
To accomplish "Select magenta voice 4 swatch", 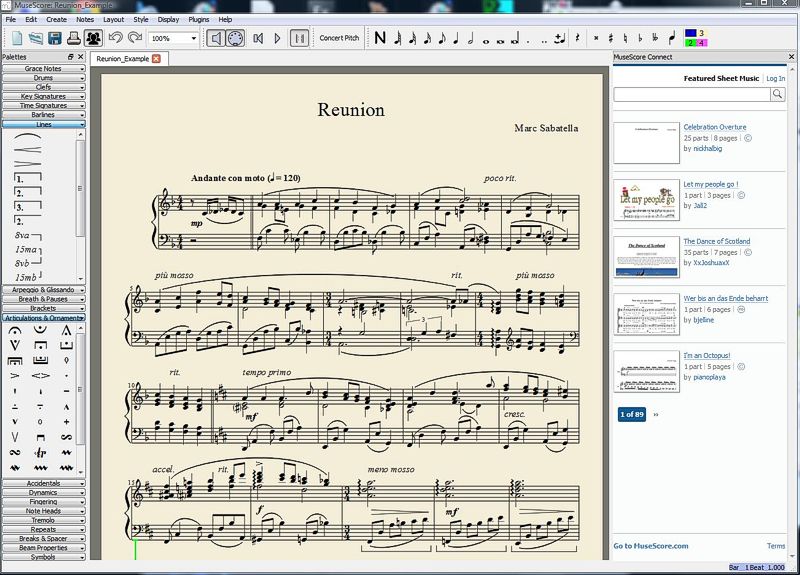I will click(x=702, y=43).
